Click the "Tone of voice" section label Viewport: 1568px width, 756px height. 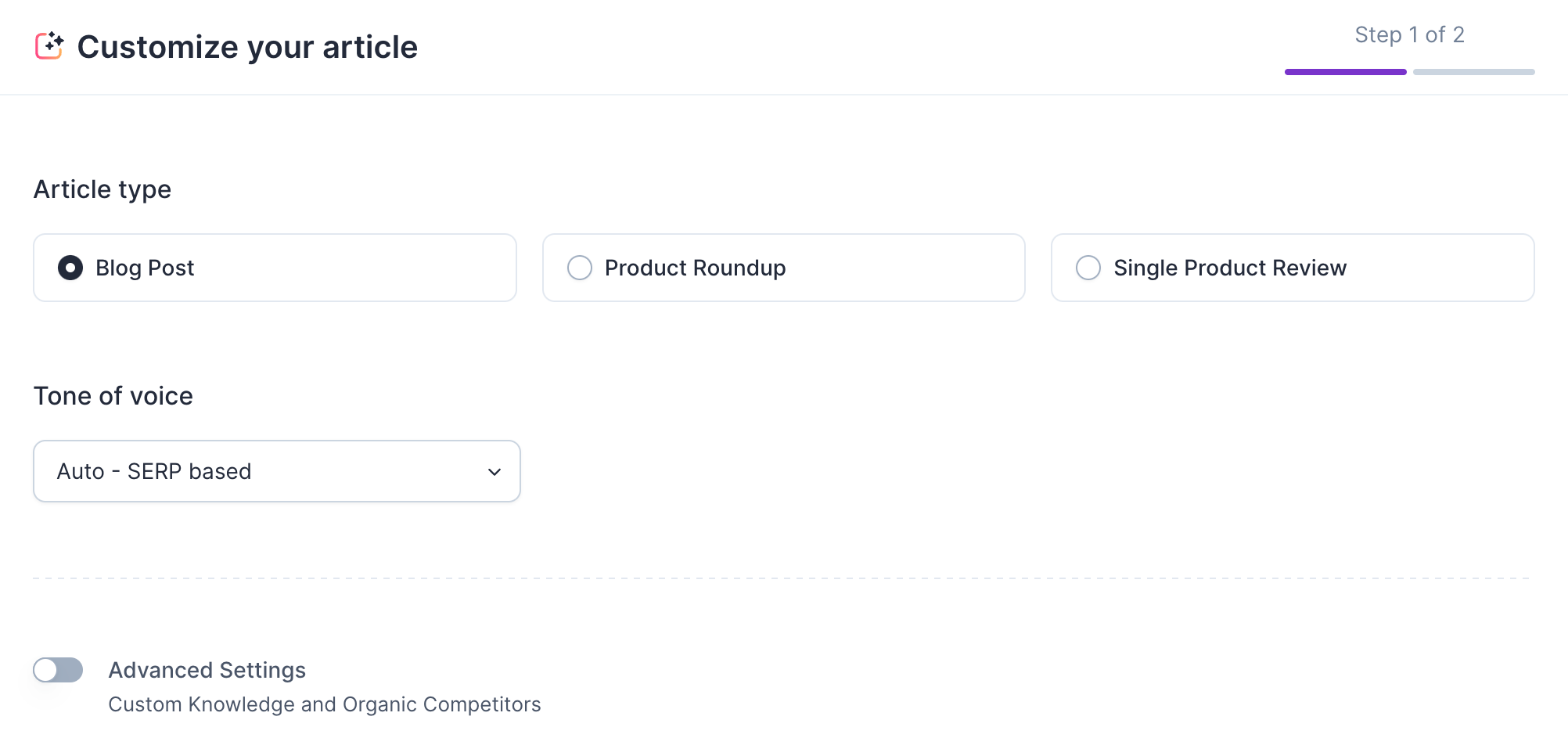(x=113, y=396)
